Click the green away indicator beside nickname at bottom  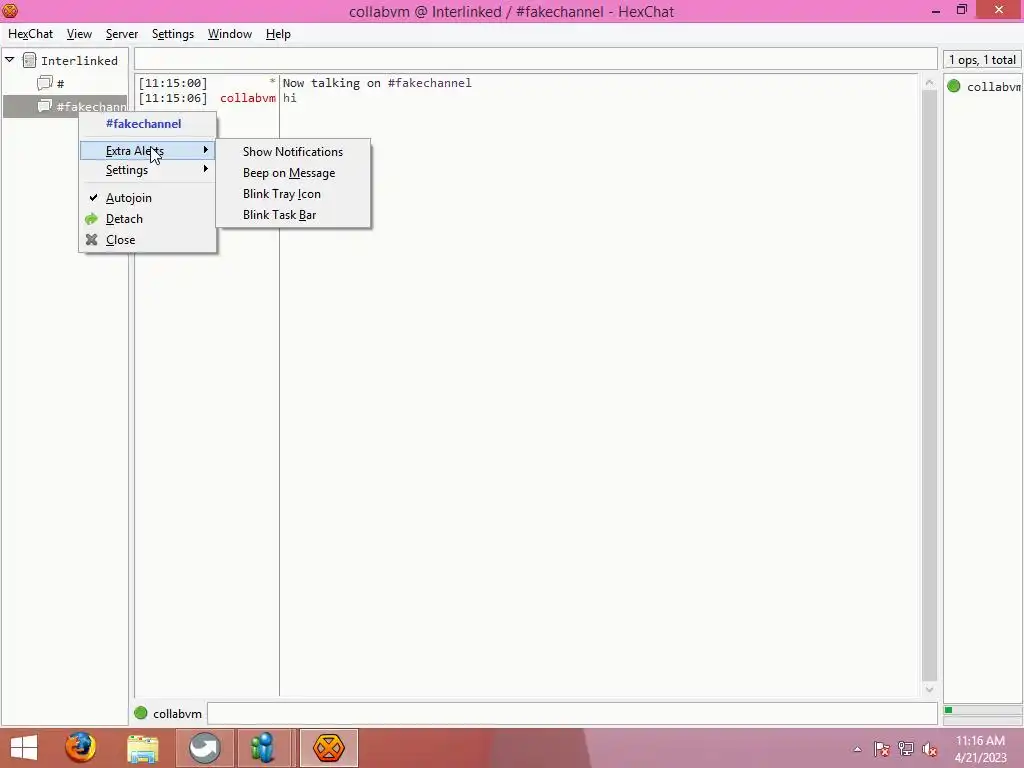point(140,713)
